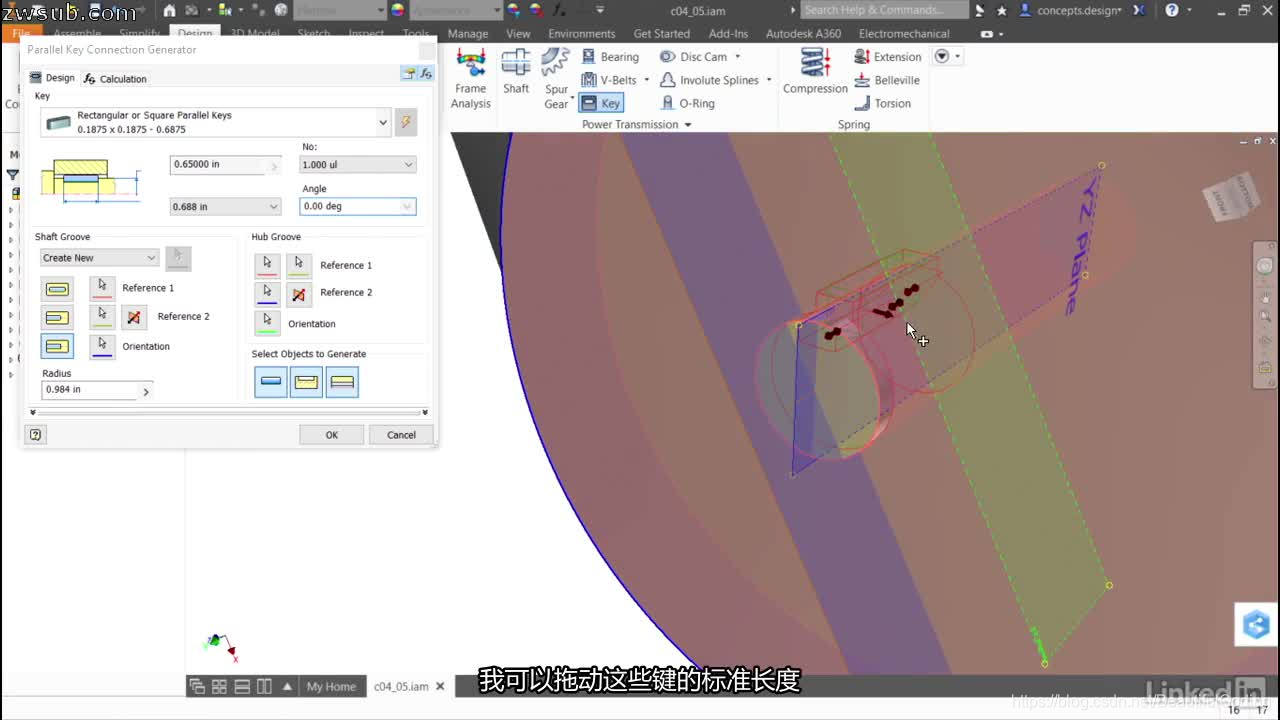Launch the Compression spring generator
Screen dimensions: 1280x720
(x=815, y=72)
